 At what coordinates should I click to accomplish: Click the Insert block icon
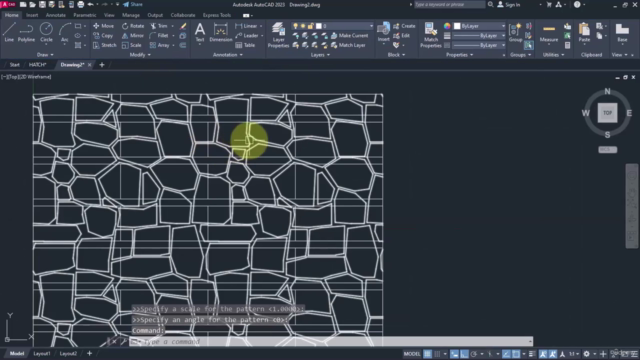click(383, 32)
